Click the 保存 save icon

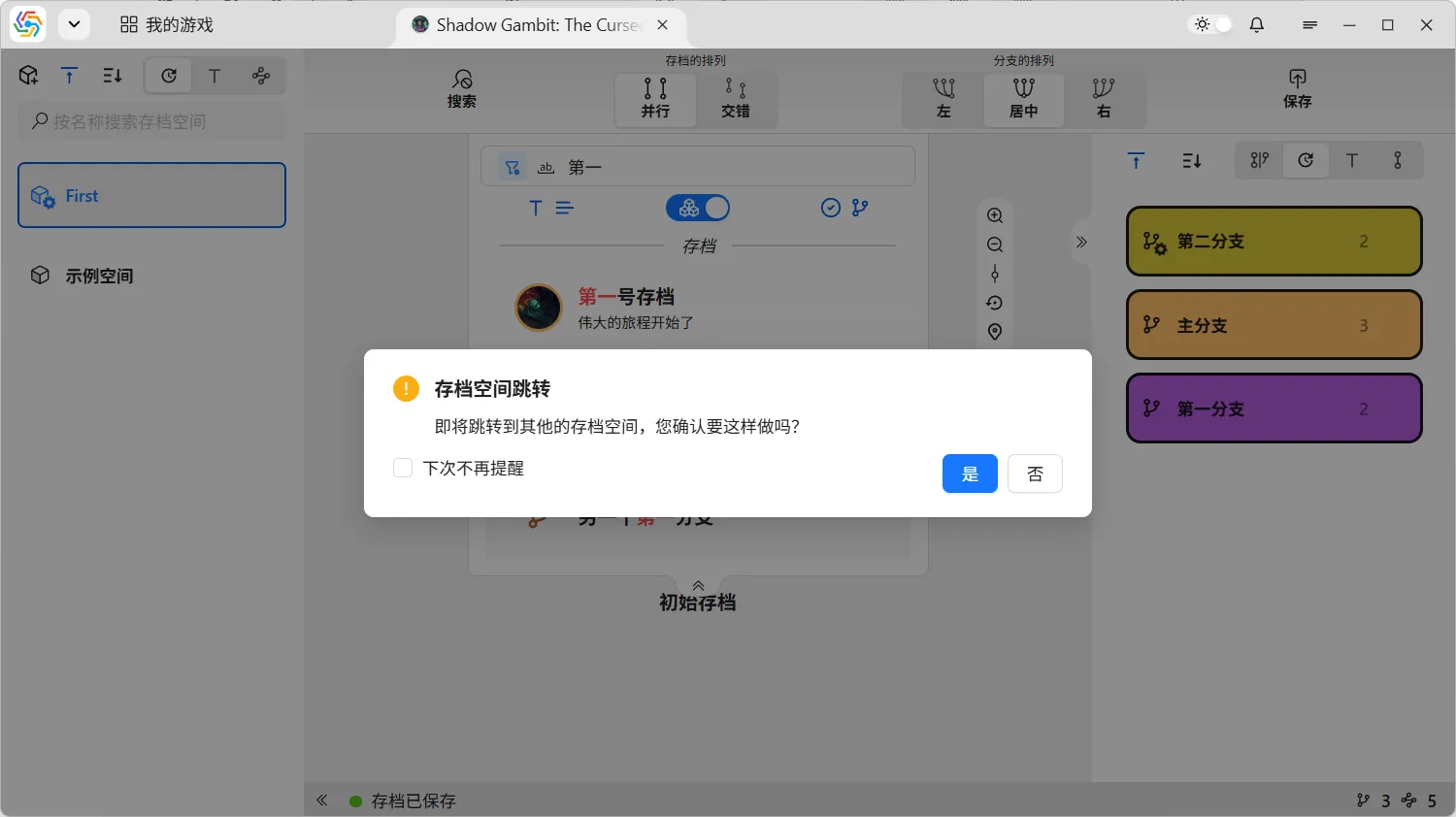(1297, 88)
